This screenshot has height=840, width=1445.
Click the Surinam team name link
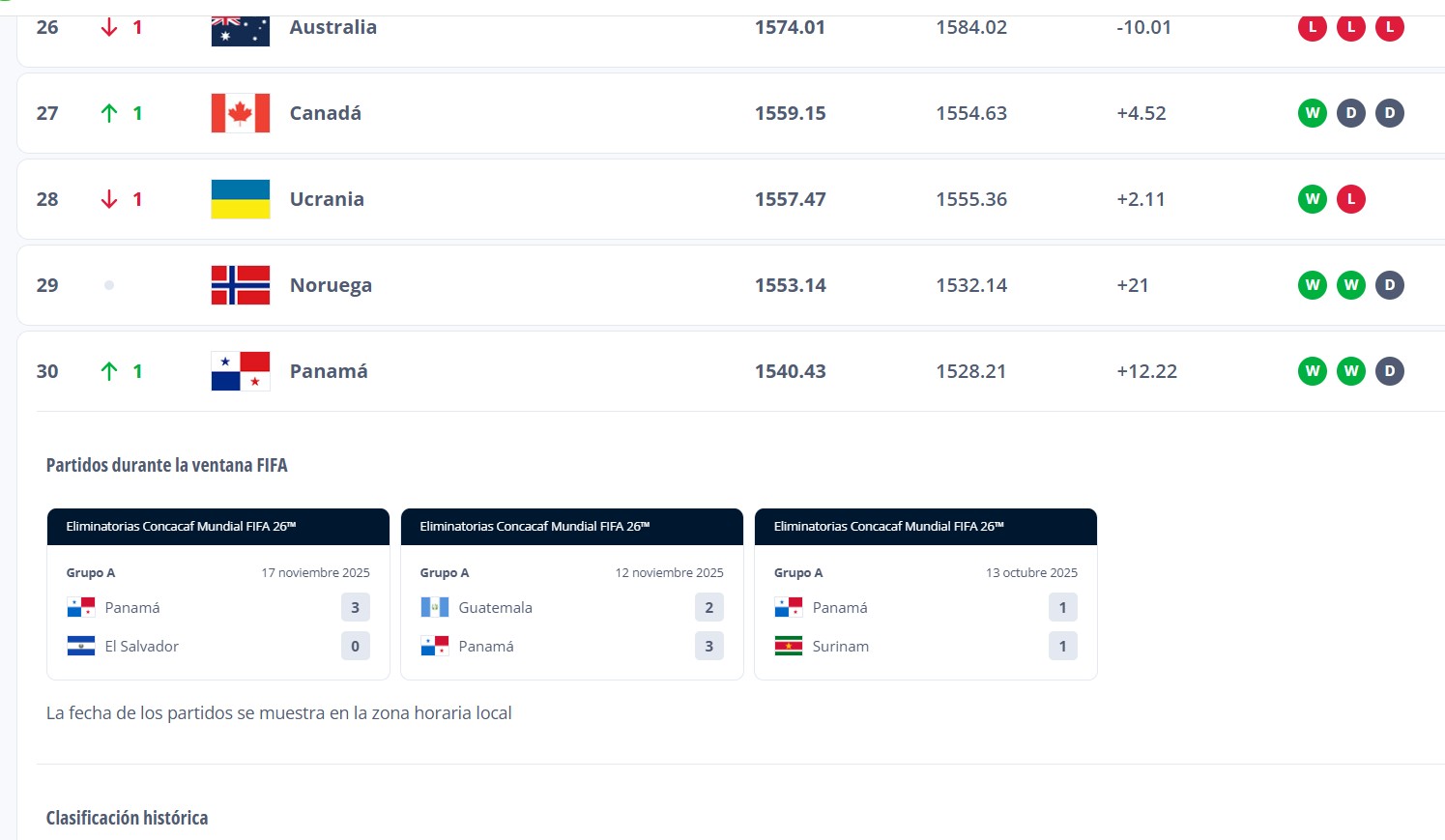coord(840,646)
